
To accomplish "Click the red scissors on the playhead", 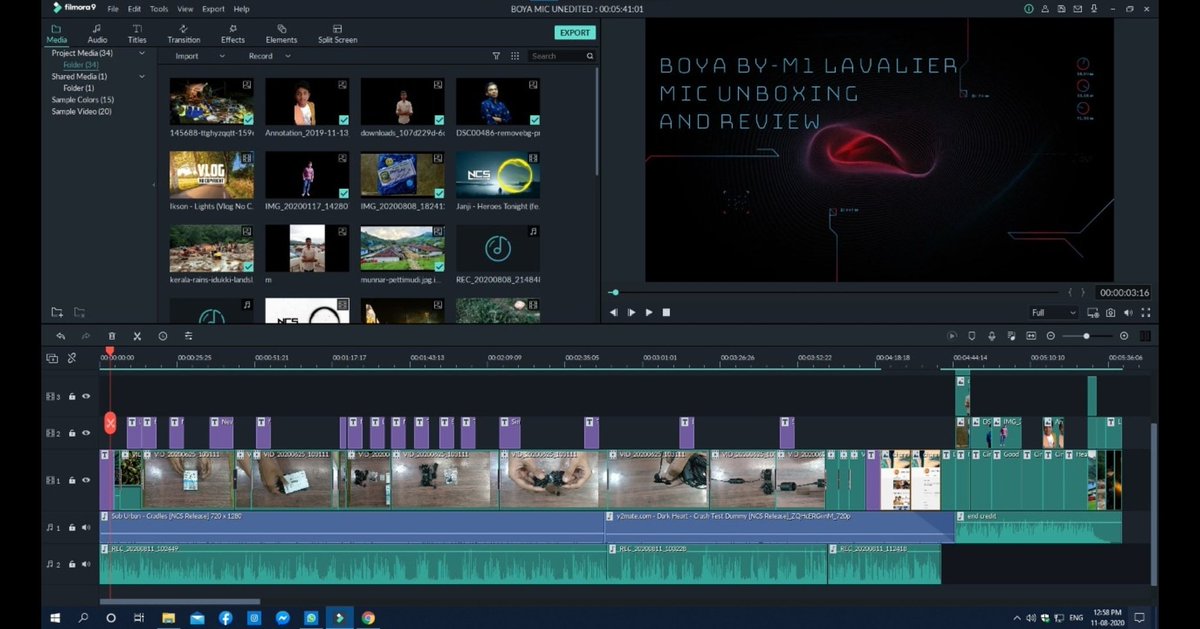I will tap(110, 423).
